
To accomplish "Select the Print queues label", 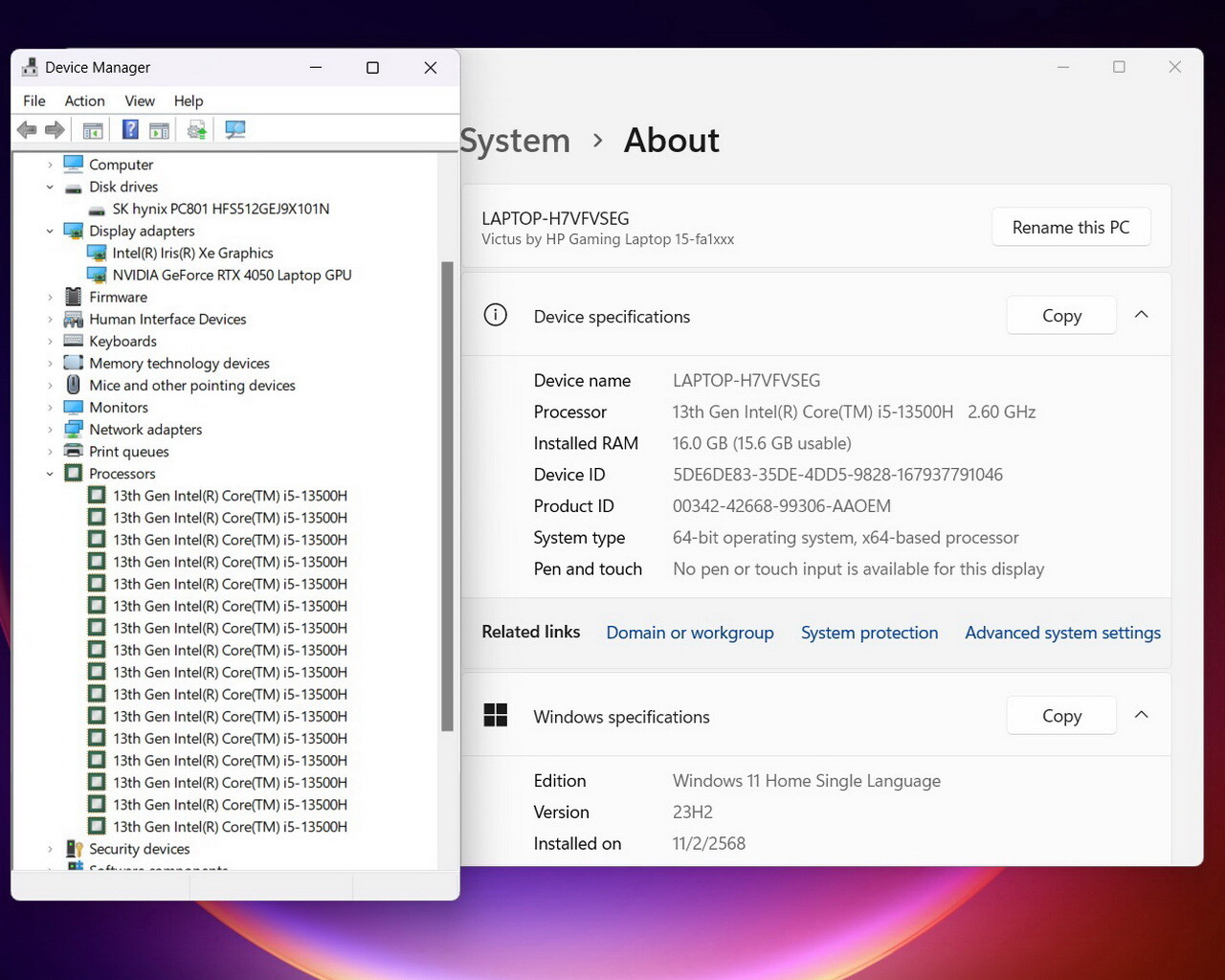I will [129, 452].
